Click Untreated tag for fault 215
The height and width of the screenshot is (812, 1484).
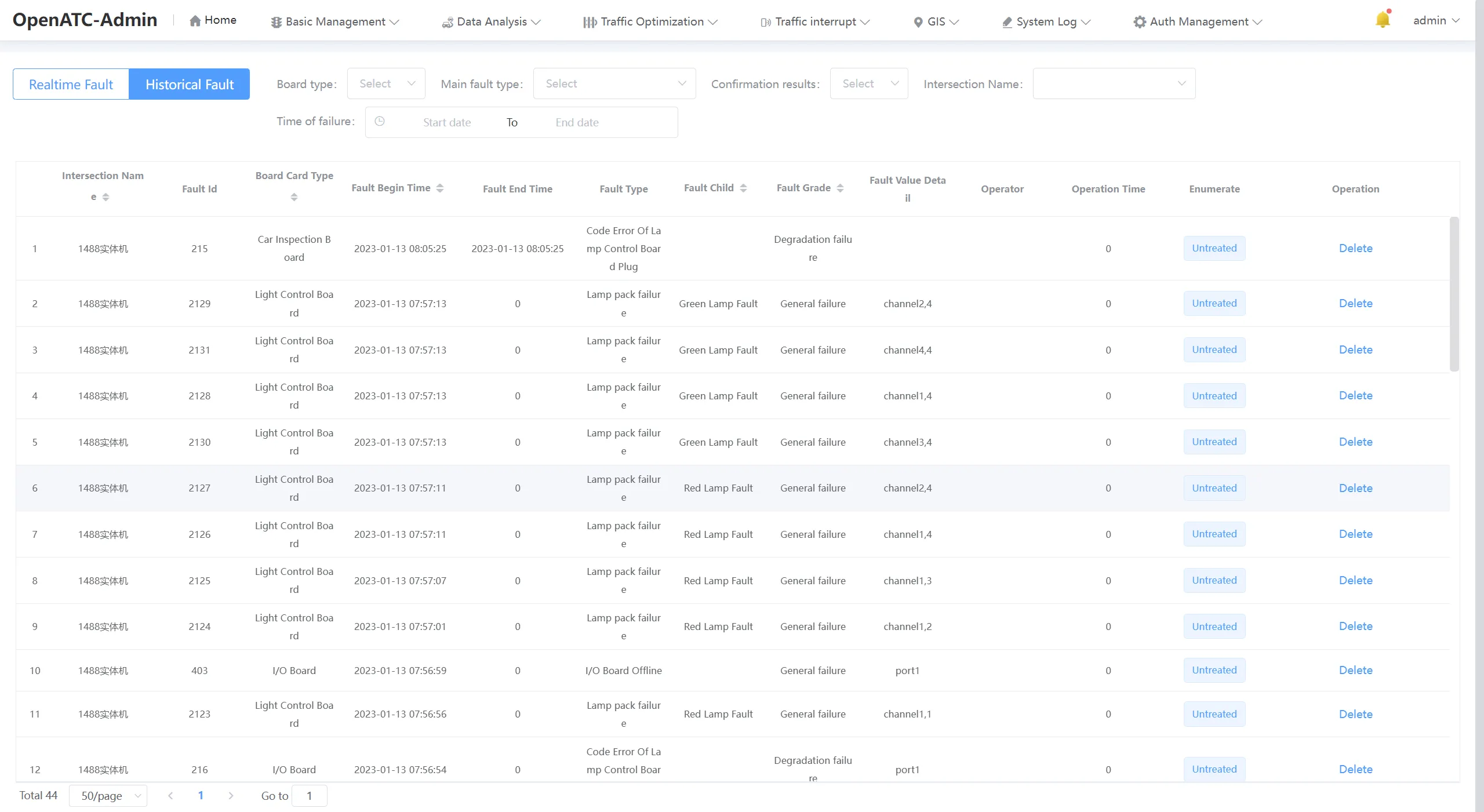[1214, 248]
